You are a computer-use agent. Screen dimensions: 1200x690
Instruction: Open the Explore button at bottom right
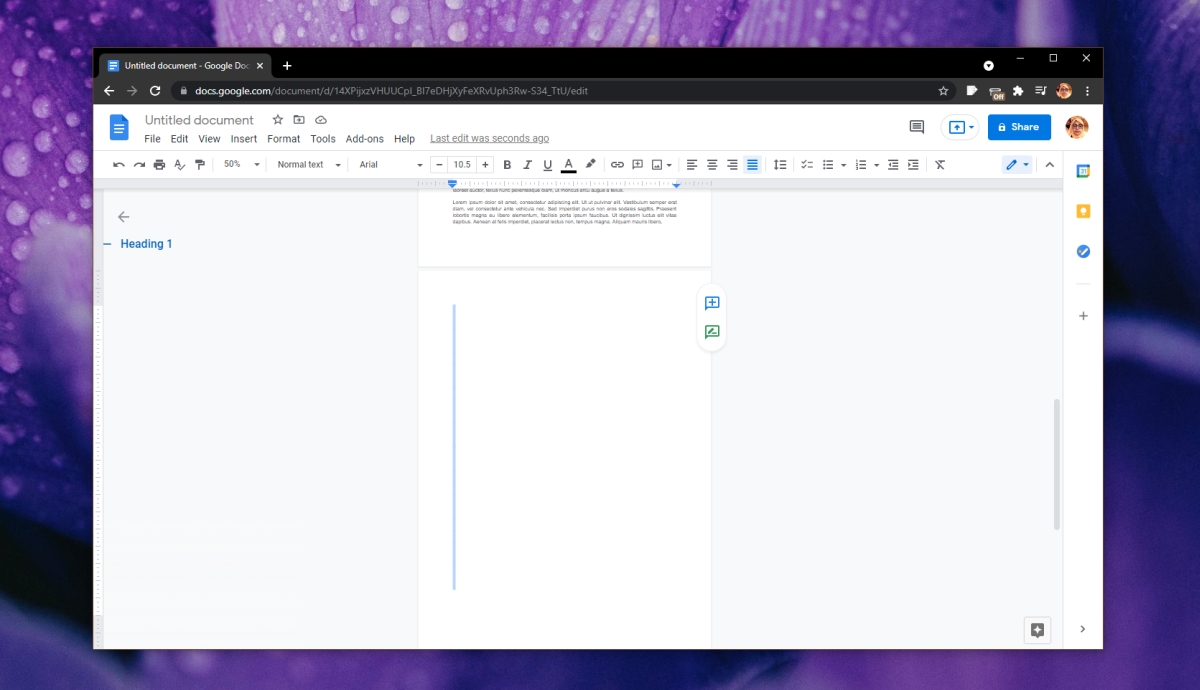(x=1037, y=630)
